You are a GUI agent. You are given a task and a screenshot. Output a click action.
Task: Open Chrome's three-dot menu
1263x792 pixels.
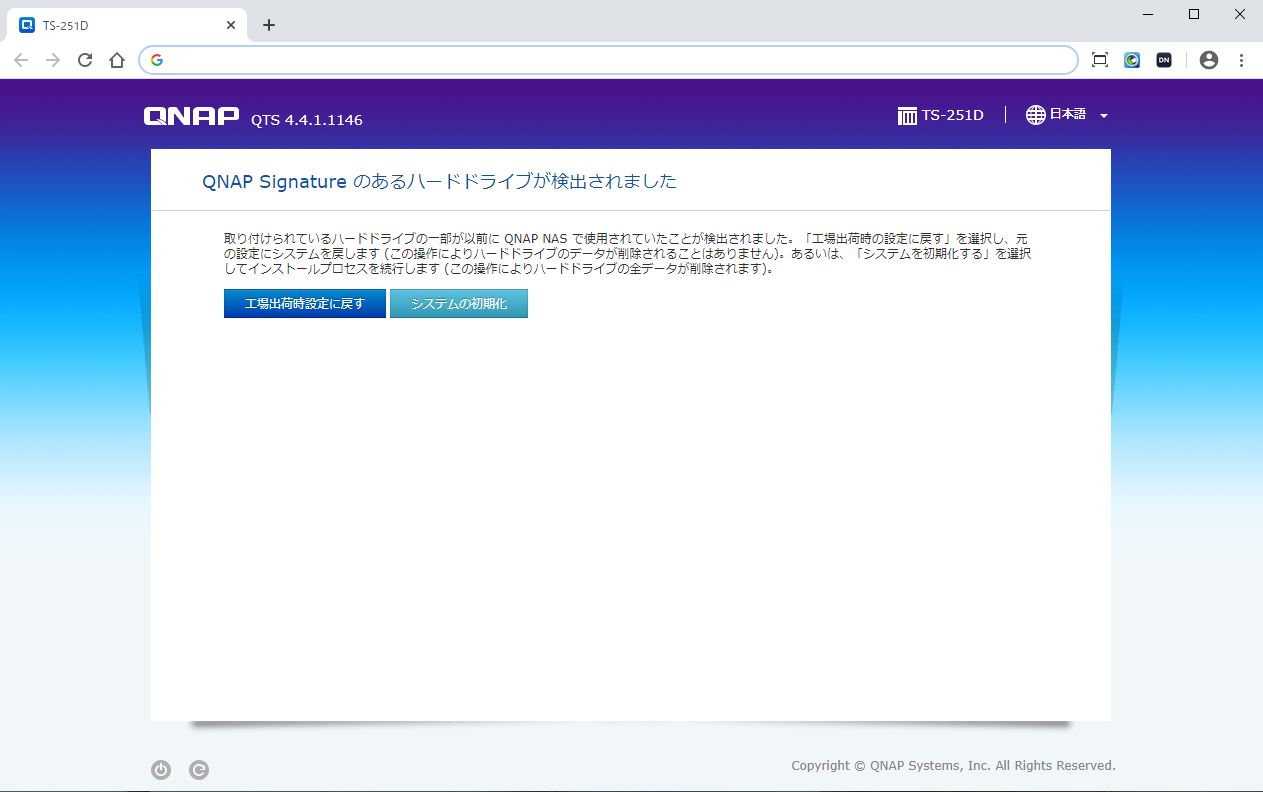pyautogui.click(x=1241, y=60)
